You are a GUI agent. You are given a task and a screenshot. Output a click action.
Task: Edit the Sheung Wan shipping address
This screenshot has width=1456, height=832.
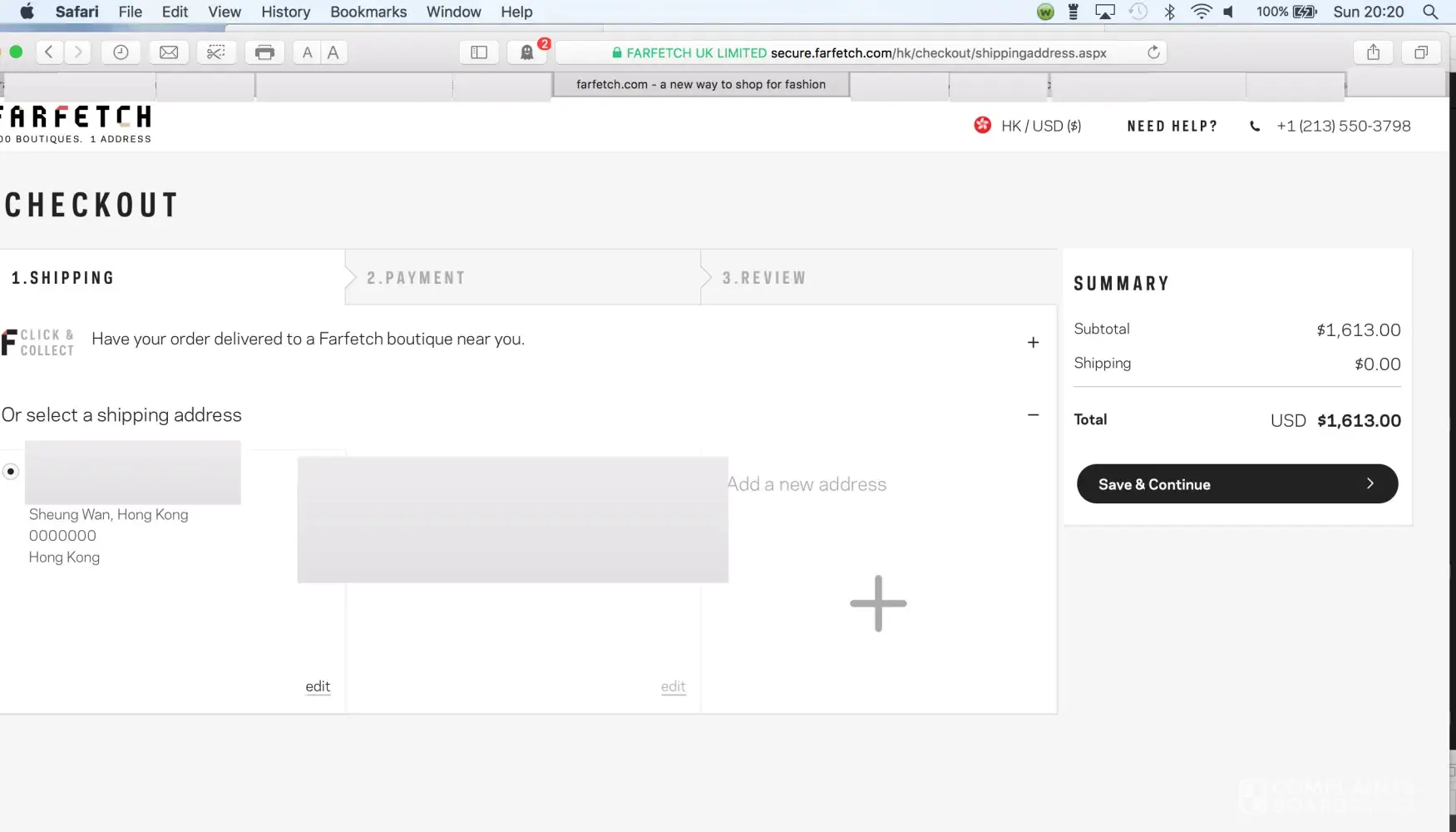318,686
